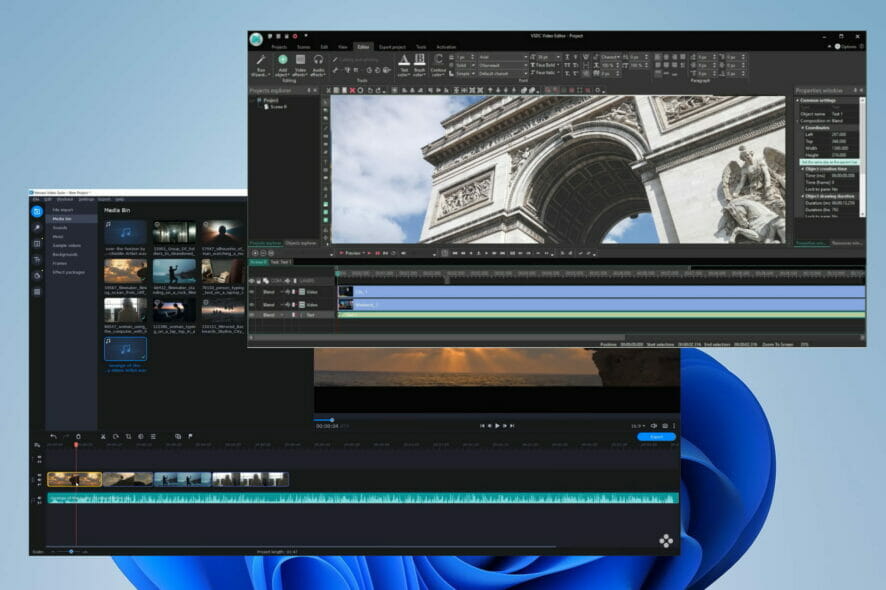Collapse Project tree in VSDC Projects explorer
886x590 pixels.
(253, 100)
